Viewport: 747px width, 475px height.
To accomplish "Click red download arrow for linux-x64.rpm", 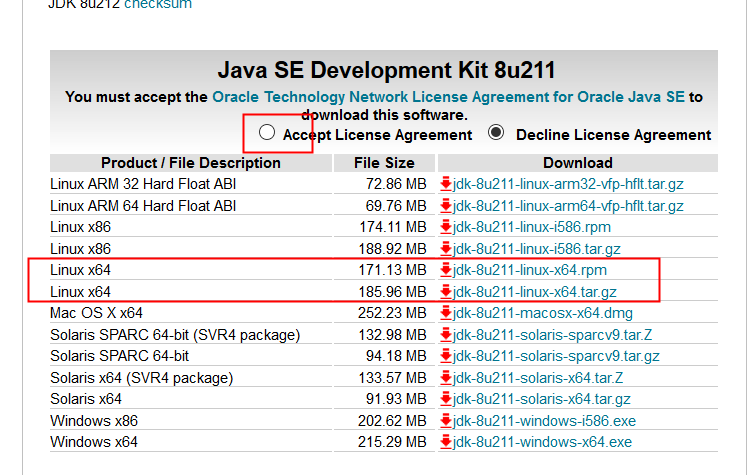I will [446, 270].
